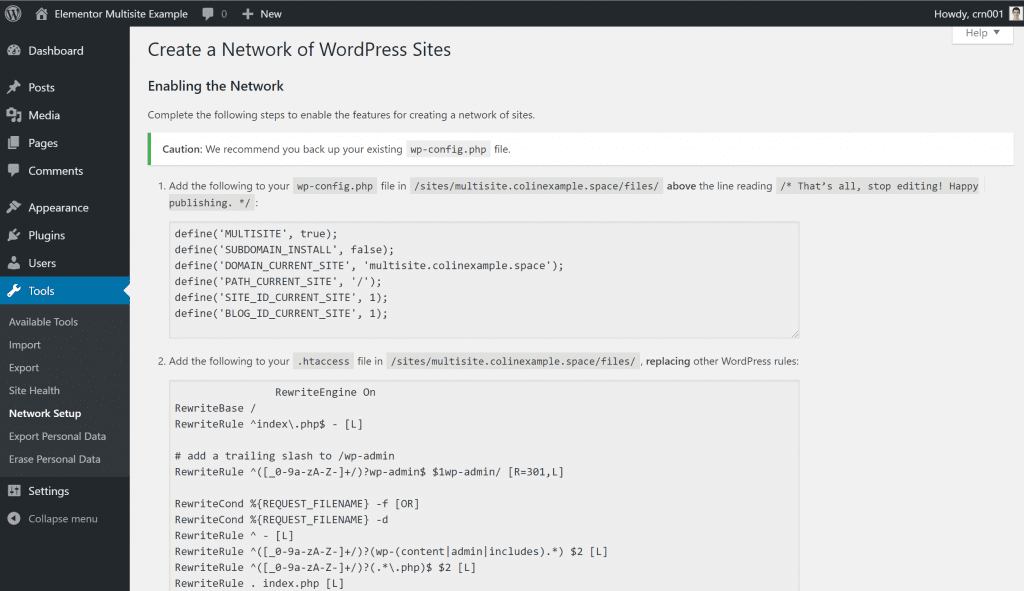Collapse the admin sidebar menu
This screenshot has width=1024, height=591.
(x=62, y=519)
